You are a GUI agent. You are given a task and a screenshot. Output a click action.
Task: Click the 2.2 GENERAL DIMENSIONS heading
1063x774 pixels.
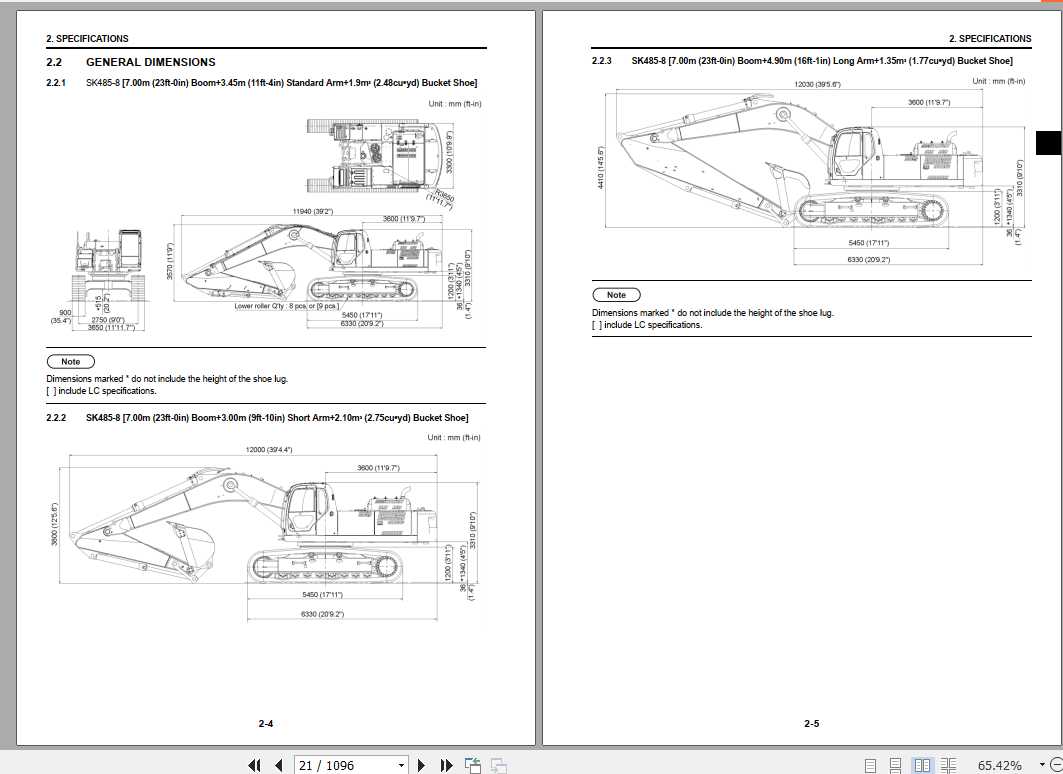pos(131,62)
